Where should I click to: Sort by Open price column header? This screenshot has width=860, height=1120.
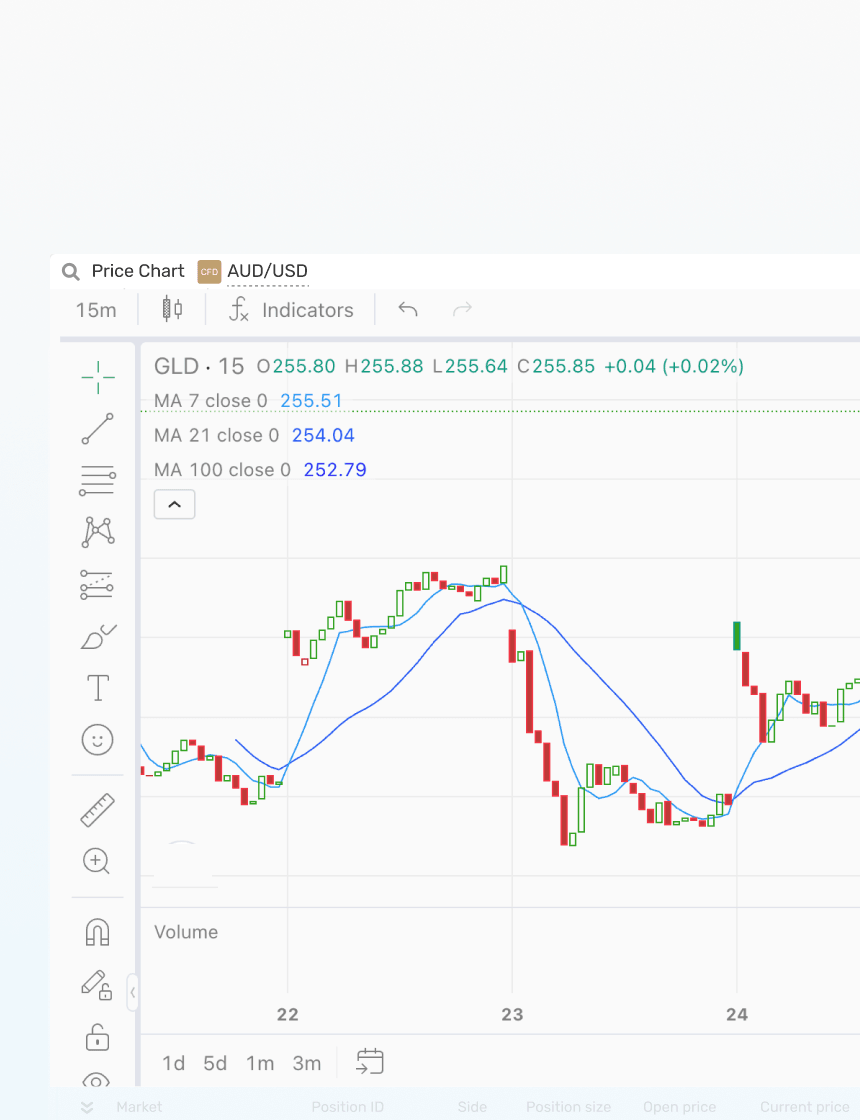pyautogui.click(x=679, y=1107)
